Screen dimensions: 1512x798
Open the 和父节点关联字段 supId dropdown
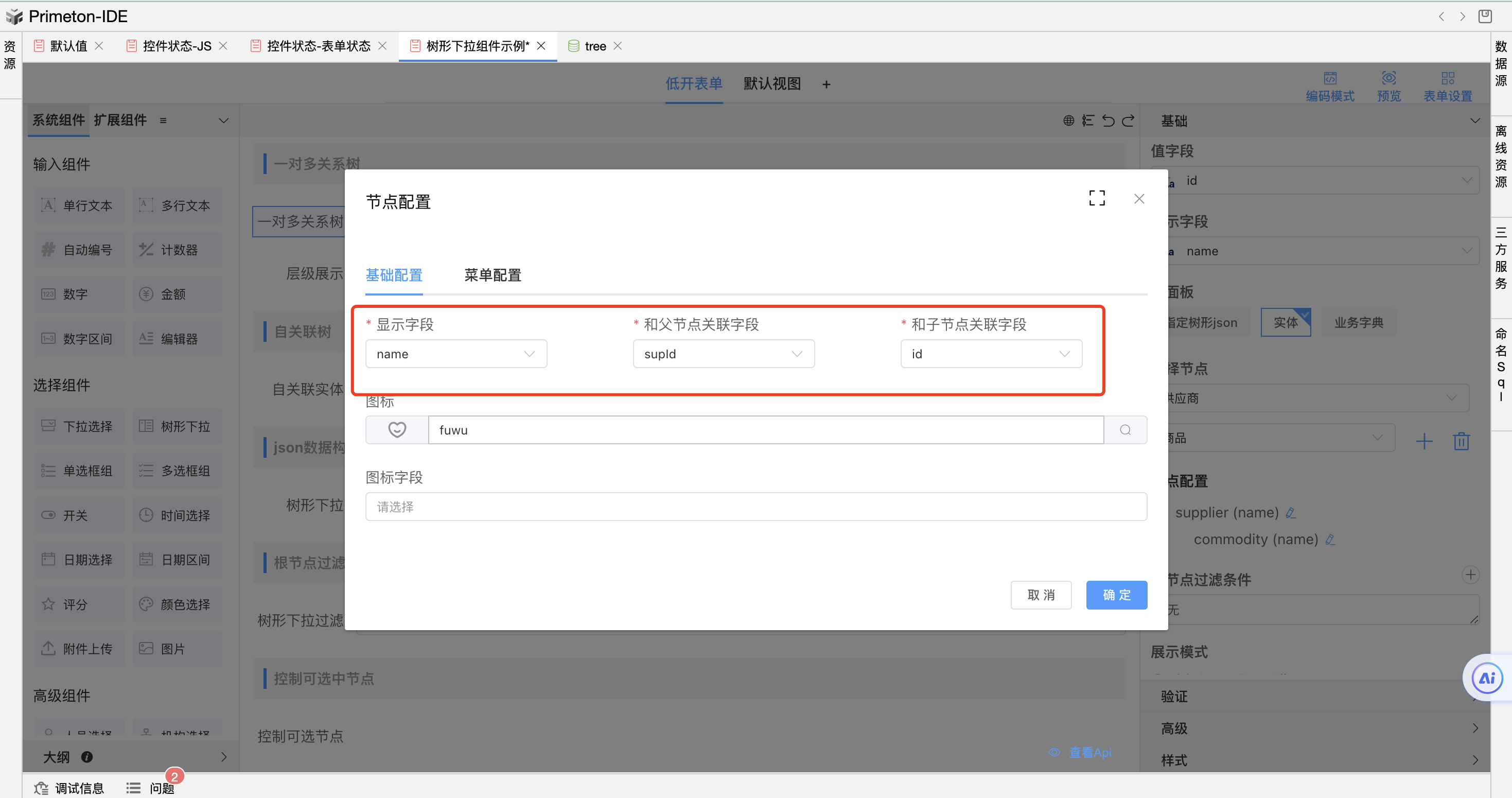tap(723, 354)
